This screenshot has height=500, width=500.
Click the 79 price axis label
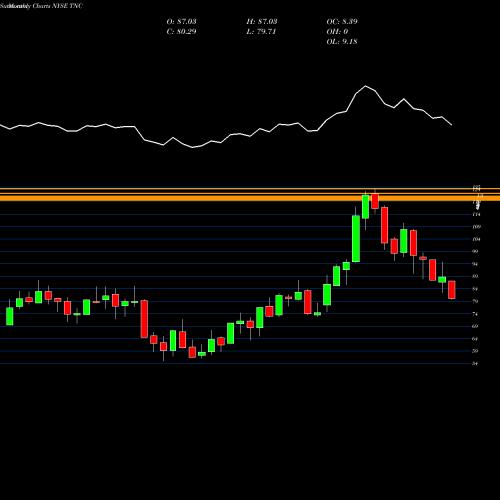tap(475, 301)
